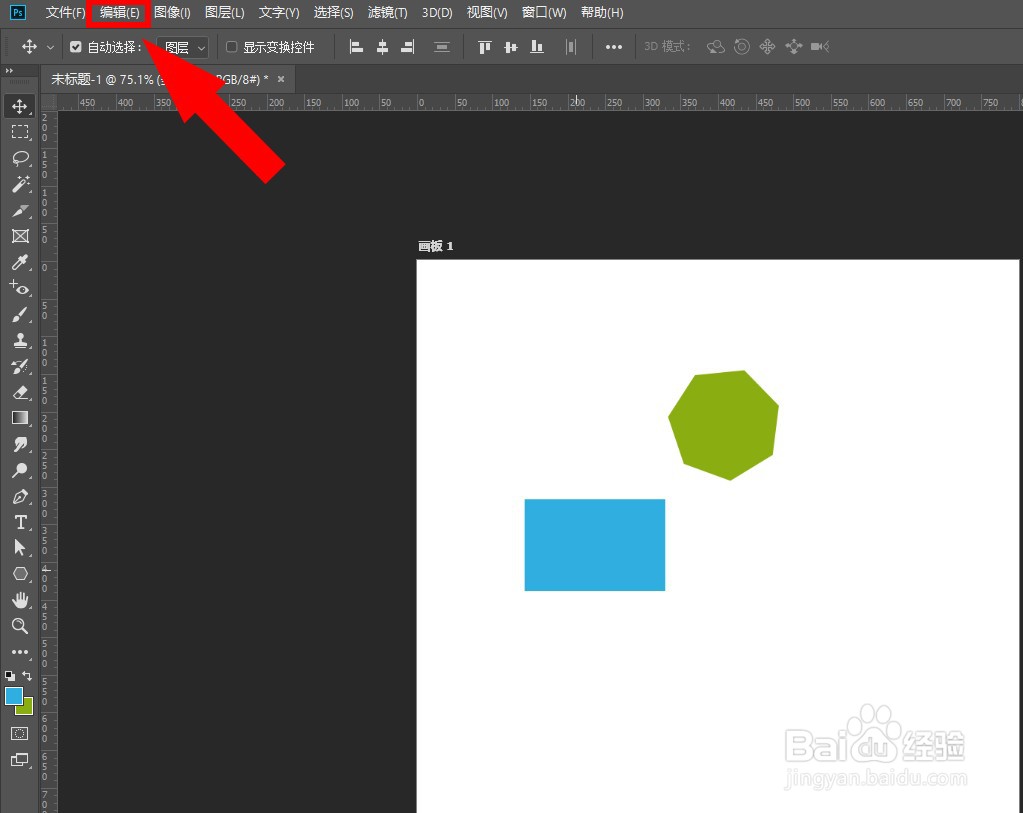1023x813 pixels.
Task: Select the Rectangular Marquee tool
Action: pyautogui.click(x=20, y=132)
